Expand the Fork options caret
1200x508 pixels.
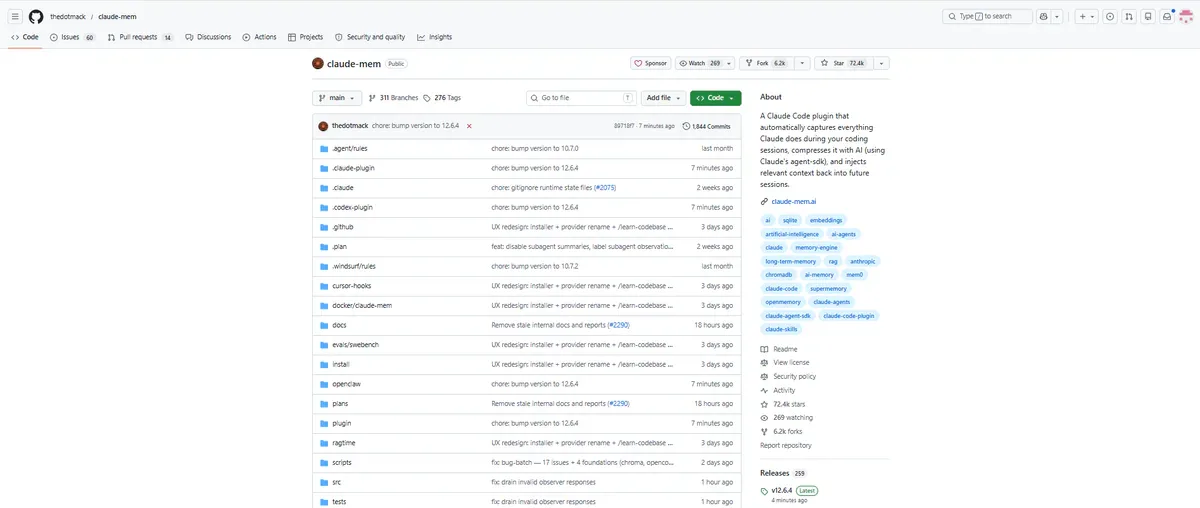click(x=801, y=63)
